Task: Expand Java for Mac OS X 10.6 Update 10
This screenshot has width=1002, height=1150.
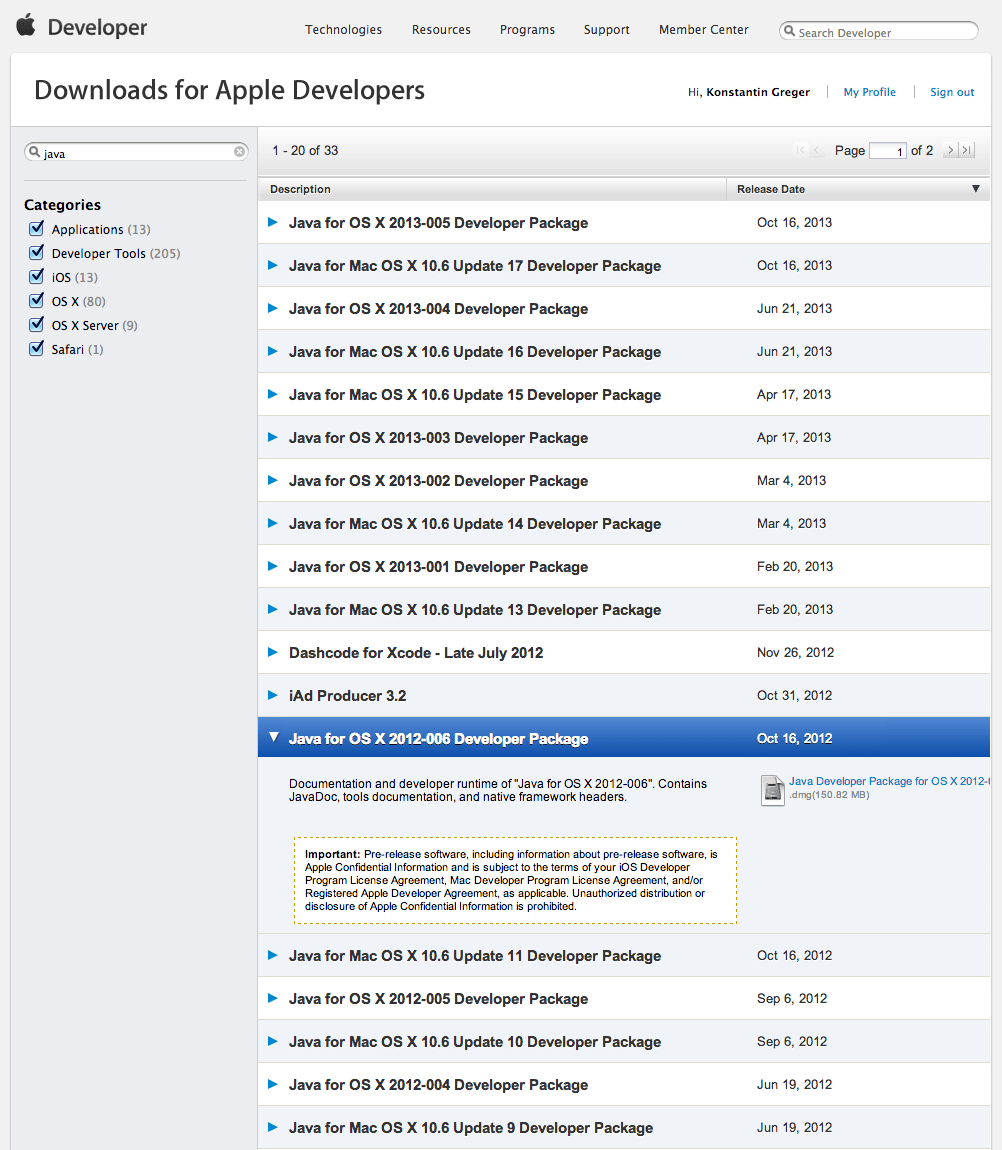Action: click(273, 1041)
